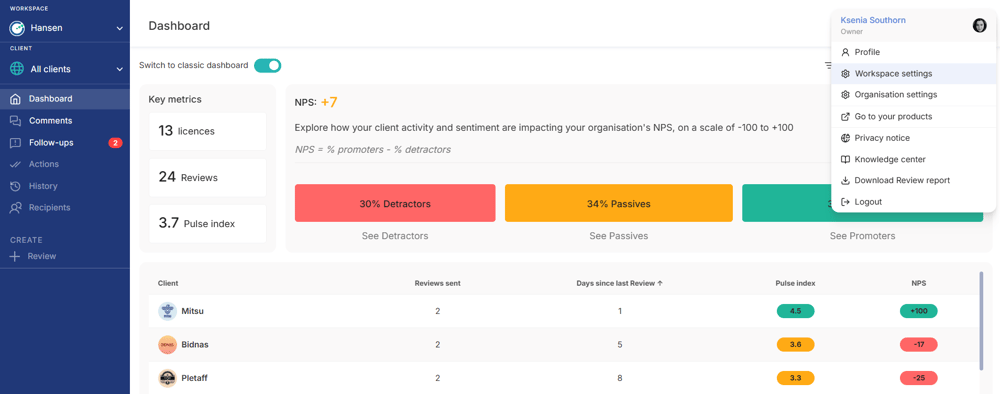Click the 24 Reviews metric card
The image size is (1000, 394).
pos(207,177)
